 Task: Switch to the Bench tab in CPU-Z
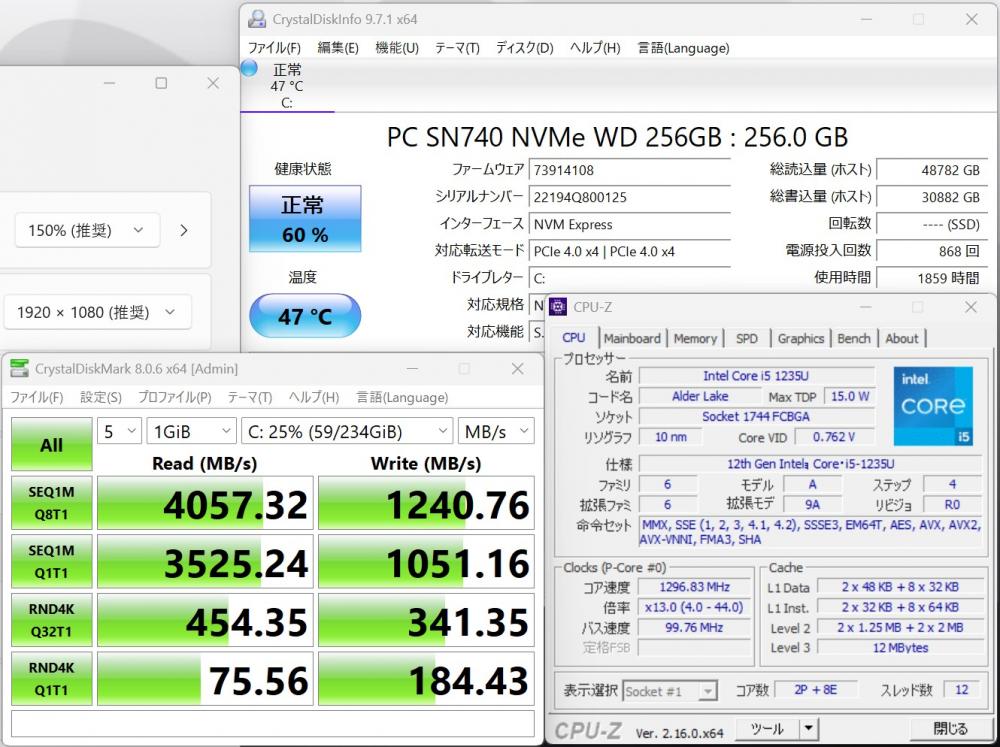[854, 339]
